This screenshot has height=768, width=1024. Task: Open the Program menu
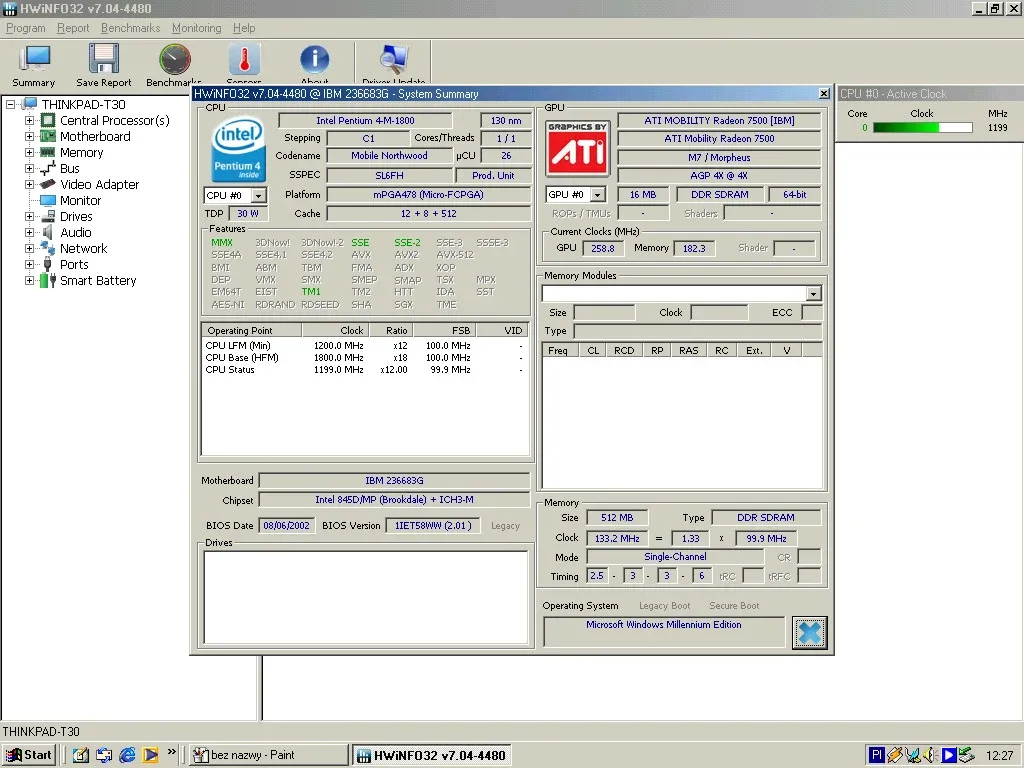[25, 28]
